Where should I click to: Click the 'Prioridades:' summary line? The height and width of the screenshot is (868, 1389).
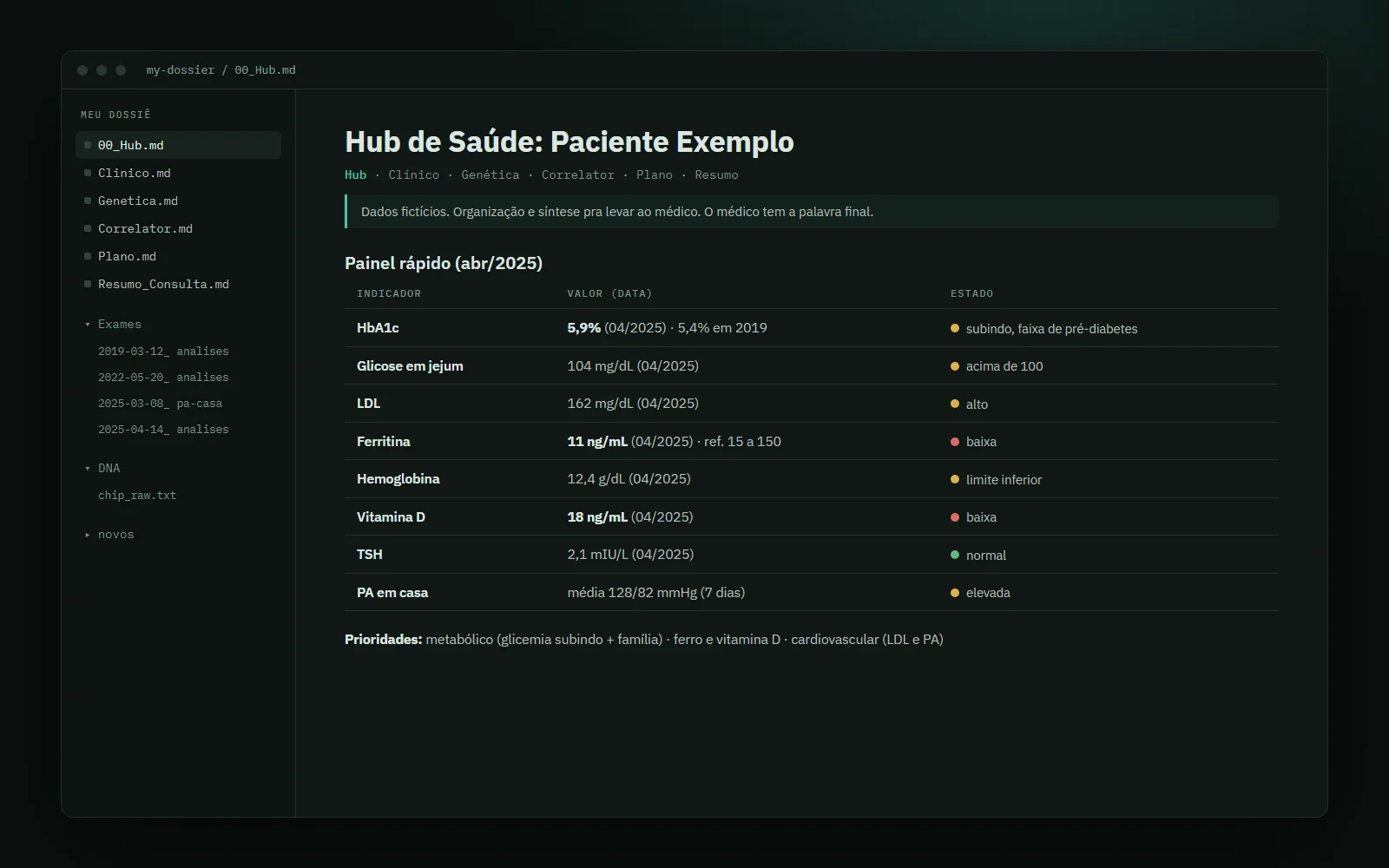[x=643, y=639]
